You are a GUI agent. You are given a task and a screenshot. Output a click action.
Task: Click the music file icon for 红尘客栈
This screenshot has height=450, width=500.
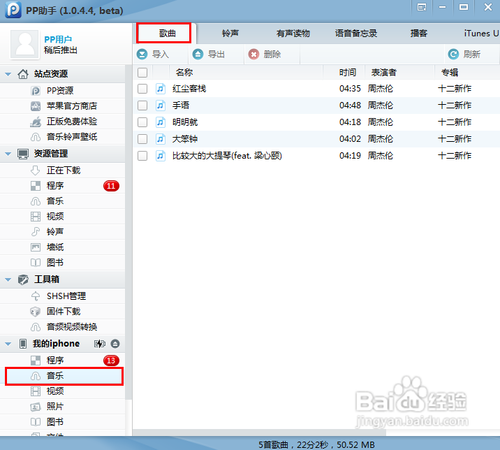coord(160,89)
